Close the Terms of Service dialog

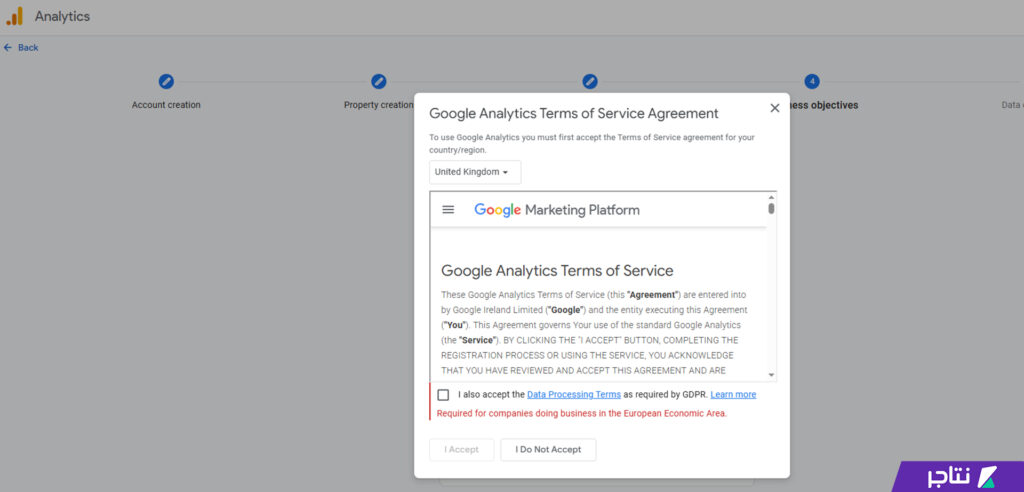[x=775, y=108]
